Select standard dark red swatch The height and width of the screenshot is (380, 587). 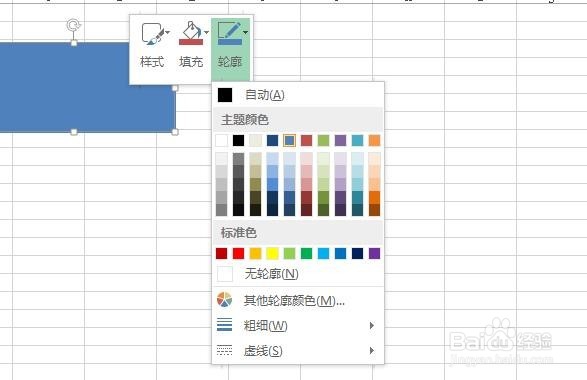pyautogui.click(x=222, y=253)
